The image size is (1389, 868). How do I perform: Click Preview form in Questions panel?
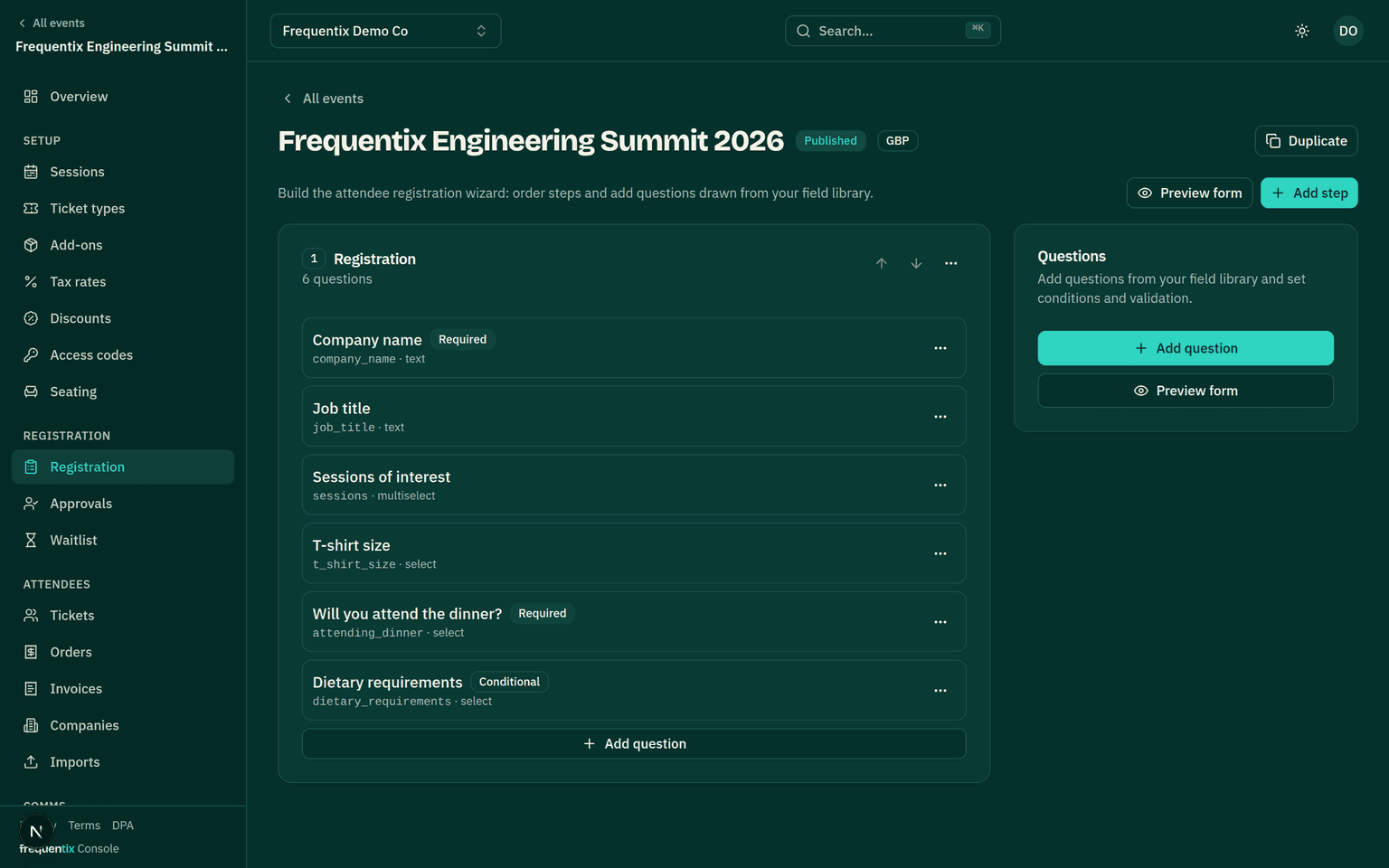(1186, 391)
